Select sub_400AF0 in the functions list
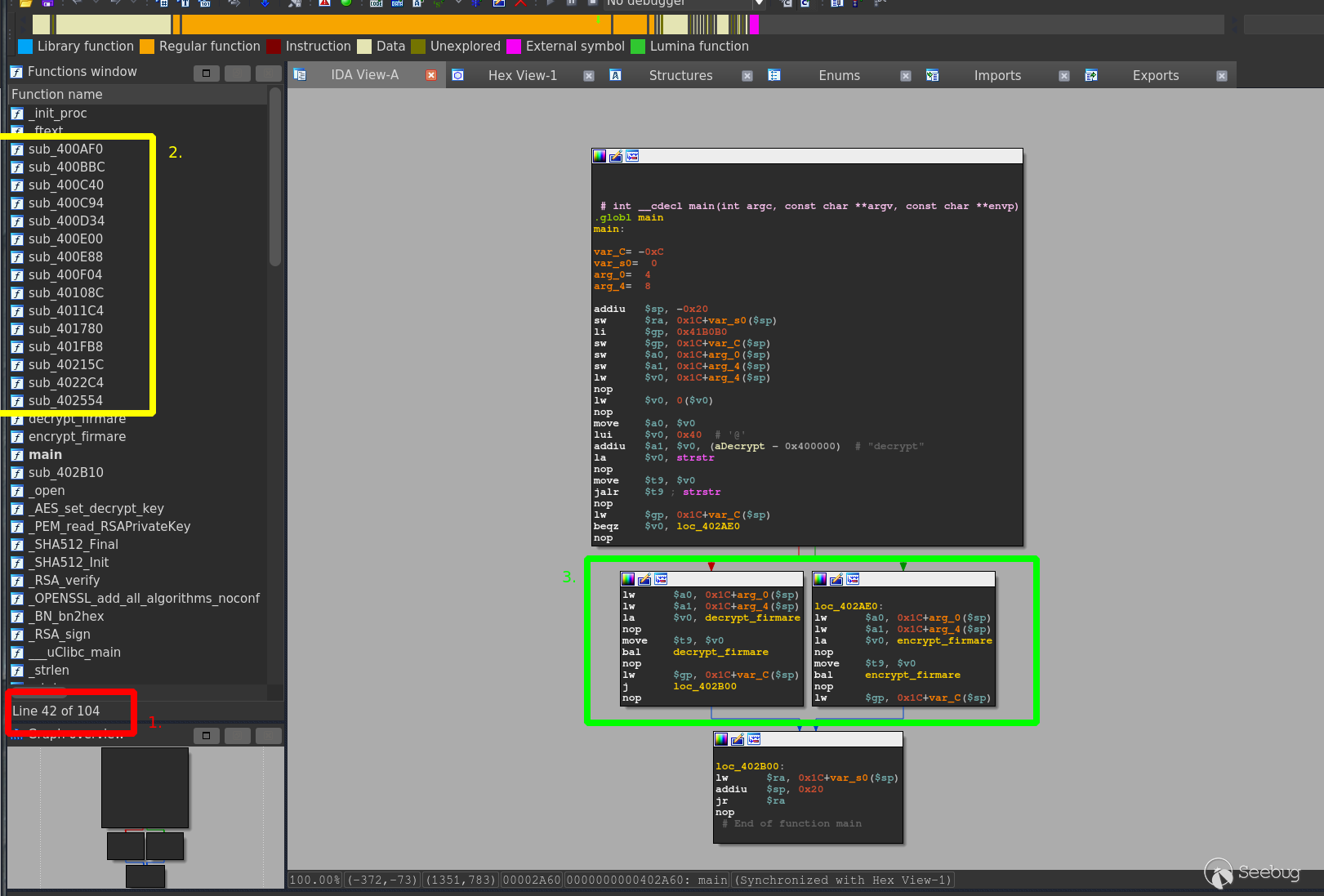 65,149
